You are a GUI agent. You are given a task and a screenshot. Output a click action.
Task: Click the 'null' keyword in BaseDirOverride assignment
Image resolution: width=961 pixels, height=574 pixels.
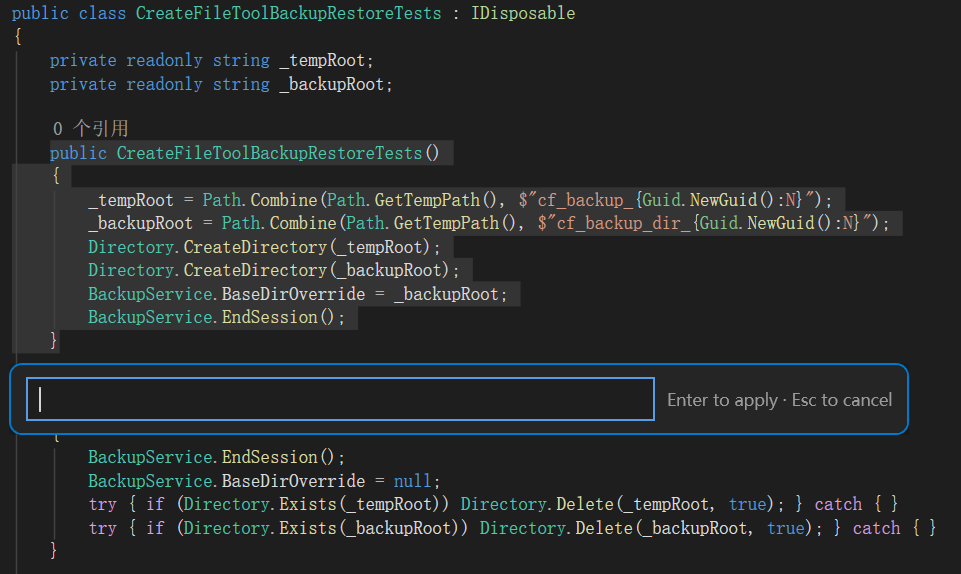(x=412, y=481)
